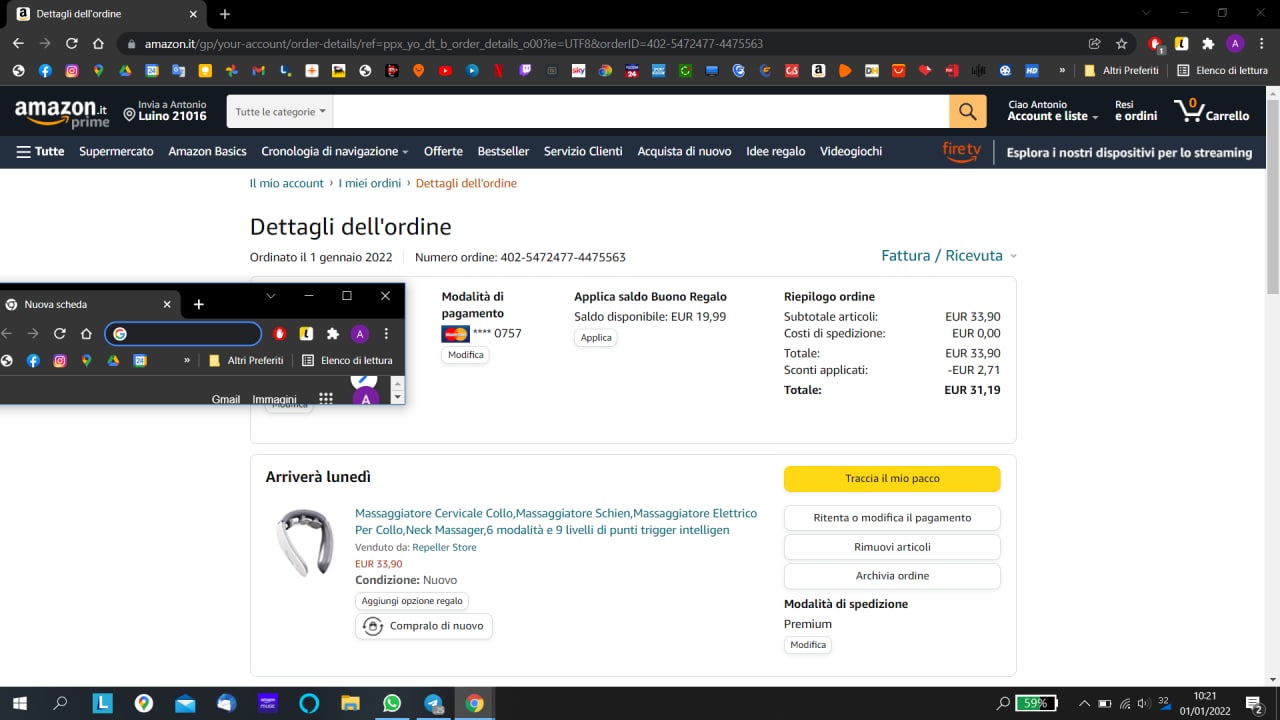Screen dimensions: 1280x720
Task: Open Telegram from the Windows taskbar
Action: pos(433,703)
